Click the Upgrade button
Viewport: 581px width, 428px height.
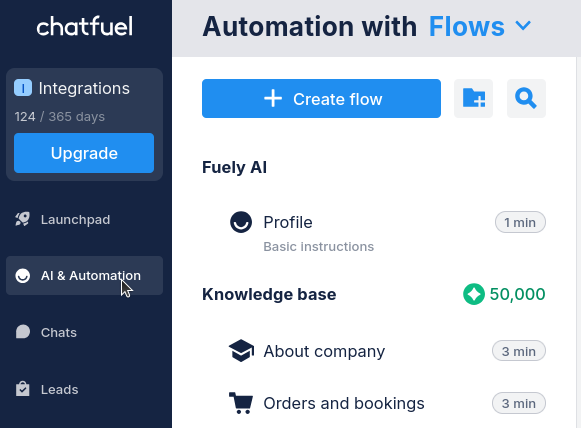click(84, 153)
